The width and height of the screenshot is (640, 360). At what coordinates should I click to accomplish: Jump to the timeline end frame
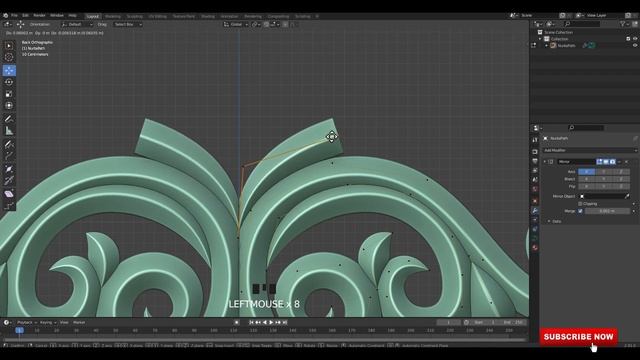point(285,322)
